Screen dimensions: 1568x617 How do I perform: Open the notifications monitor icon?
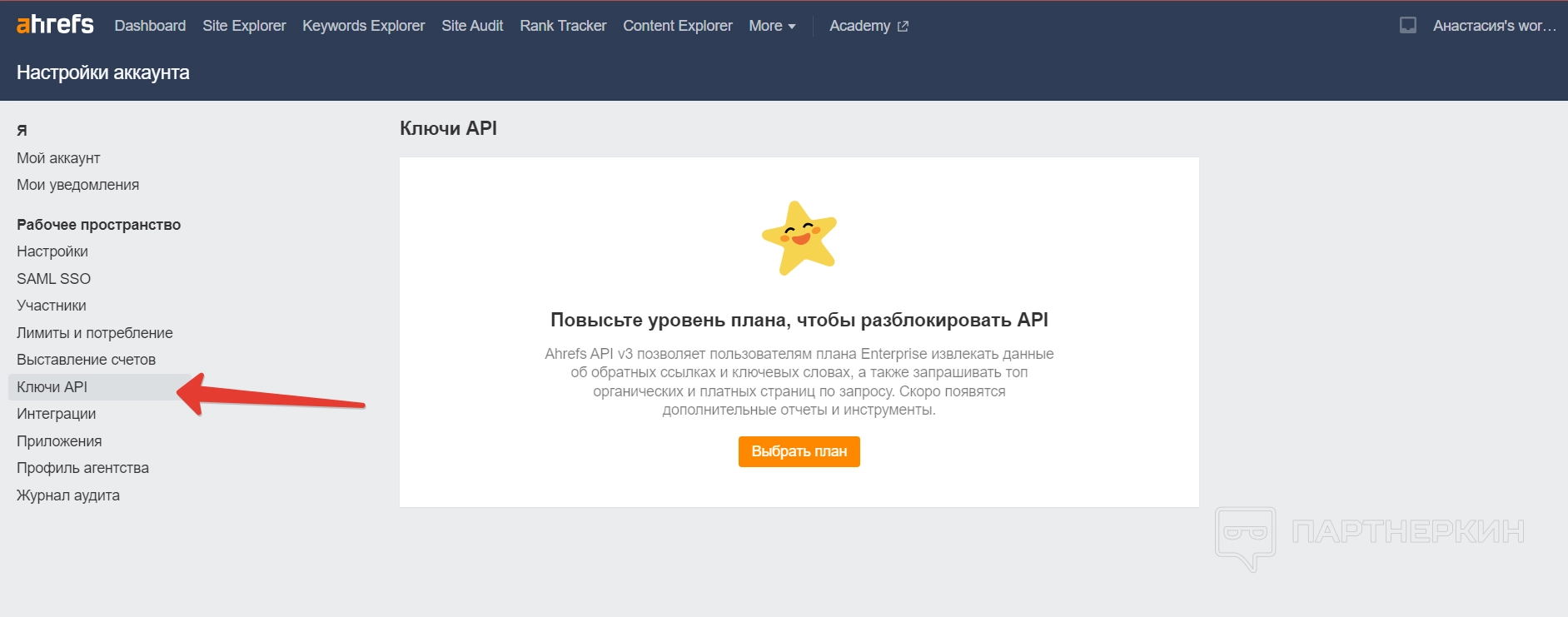pyautogui.click(x=1408, y=26)
